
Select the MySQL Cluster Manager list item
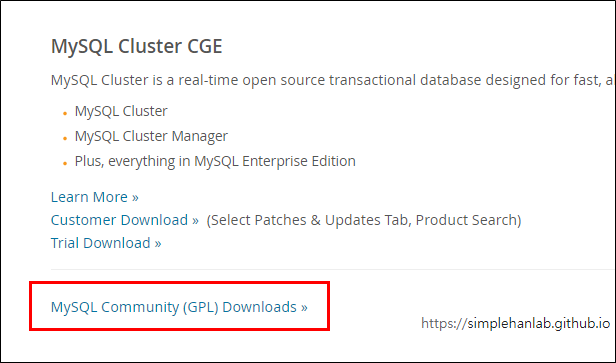(x=151, y=136)
